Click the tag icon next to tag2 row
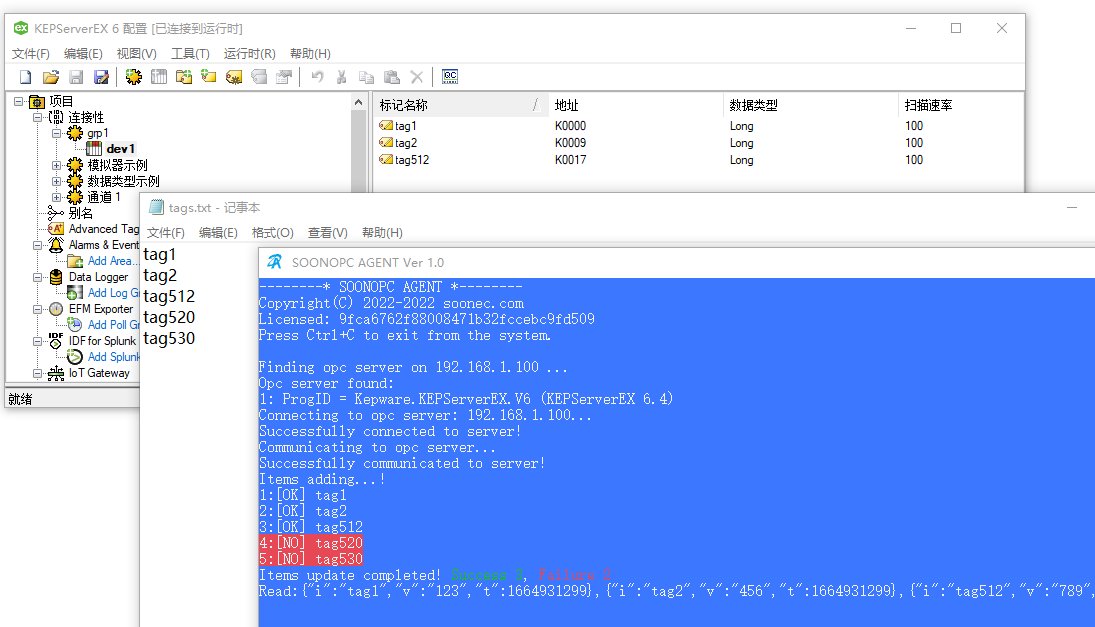Screen dimensions: 1095x627 [x=386, y=142]
